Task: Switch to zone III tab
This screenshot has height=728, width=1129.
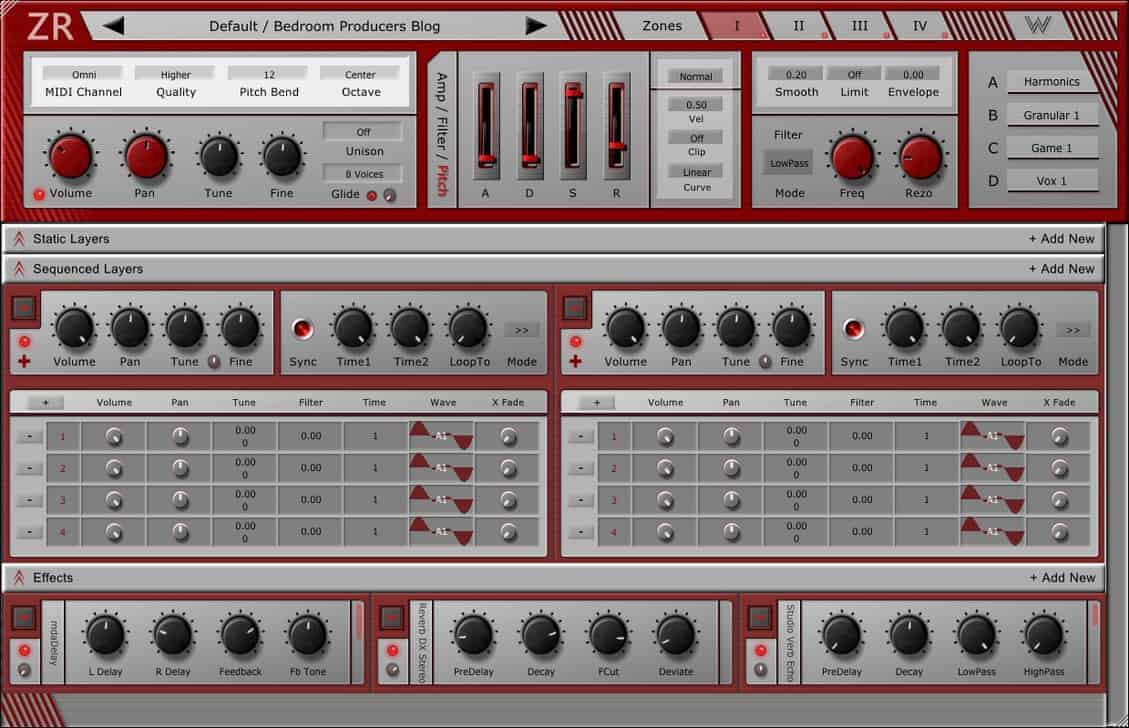Action: (860, 26)
